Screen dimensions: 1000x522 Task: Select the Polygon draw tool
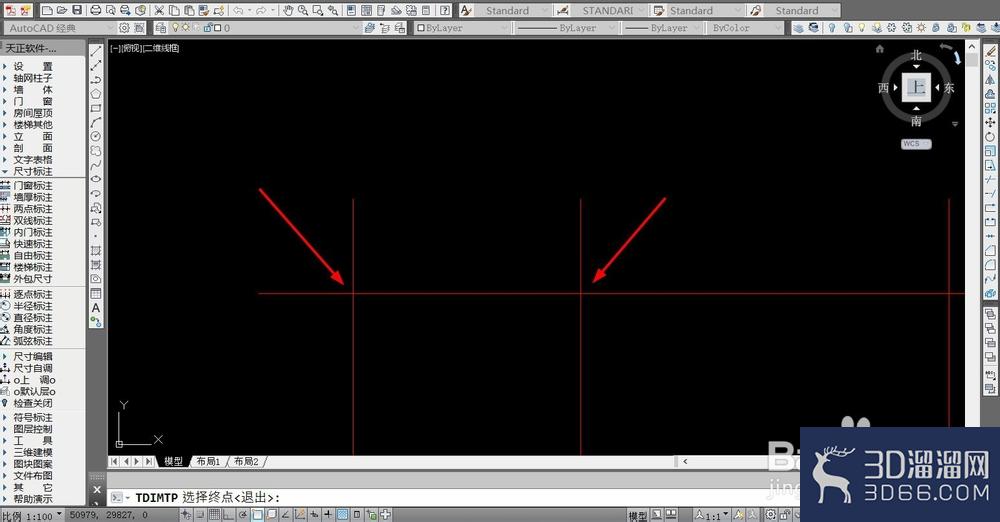[x=96, y=94]
